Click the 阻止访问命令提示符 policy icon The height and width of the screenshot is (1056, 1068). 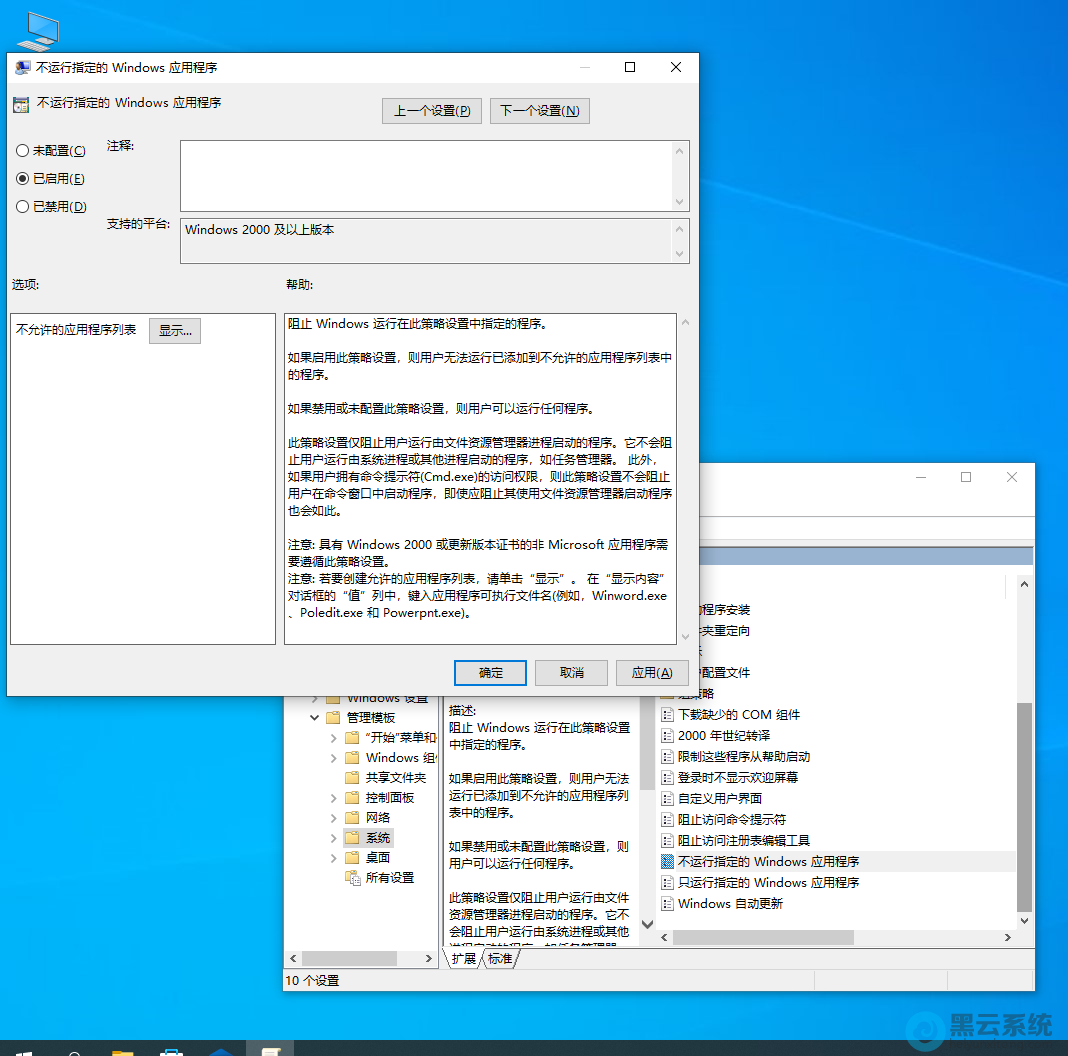[x=668, y=819]
